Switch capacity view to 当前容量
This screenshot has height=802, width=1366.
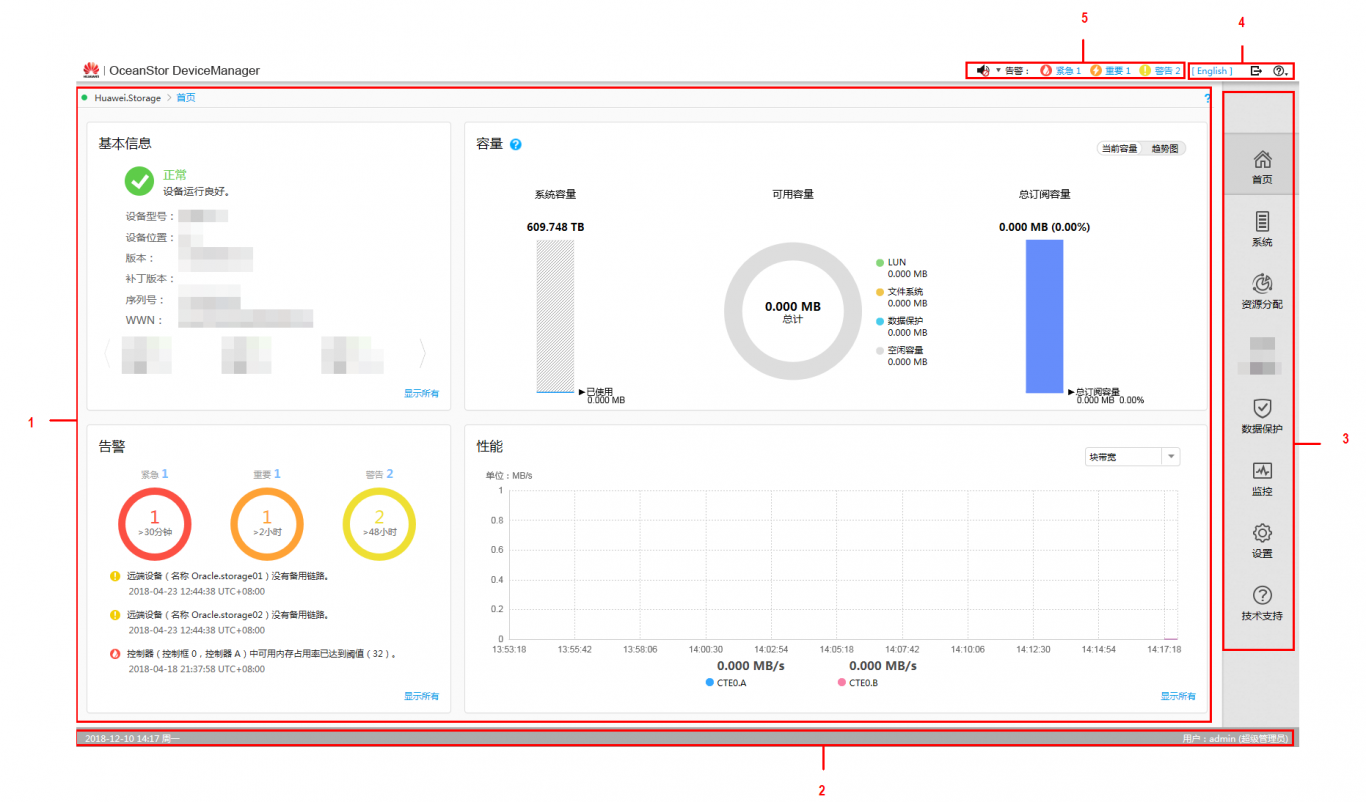pos(1119,148)
